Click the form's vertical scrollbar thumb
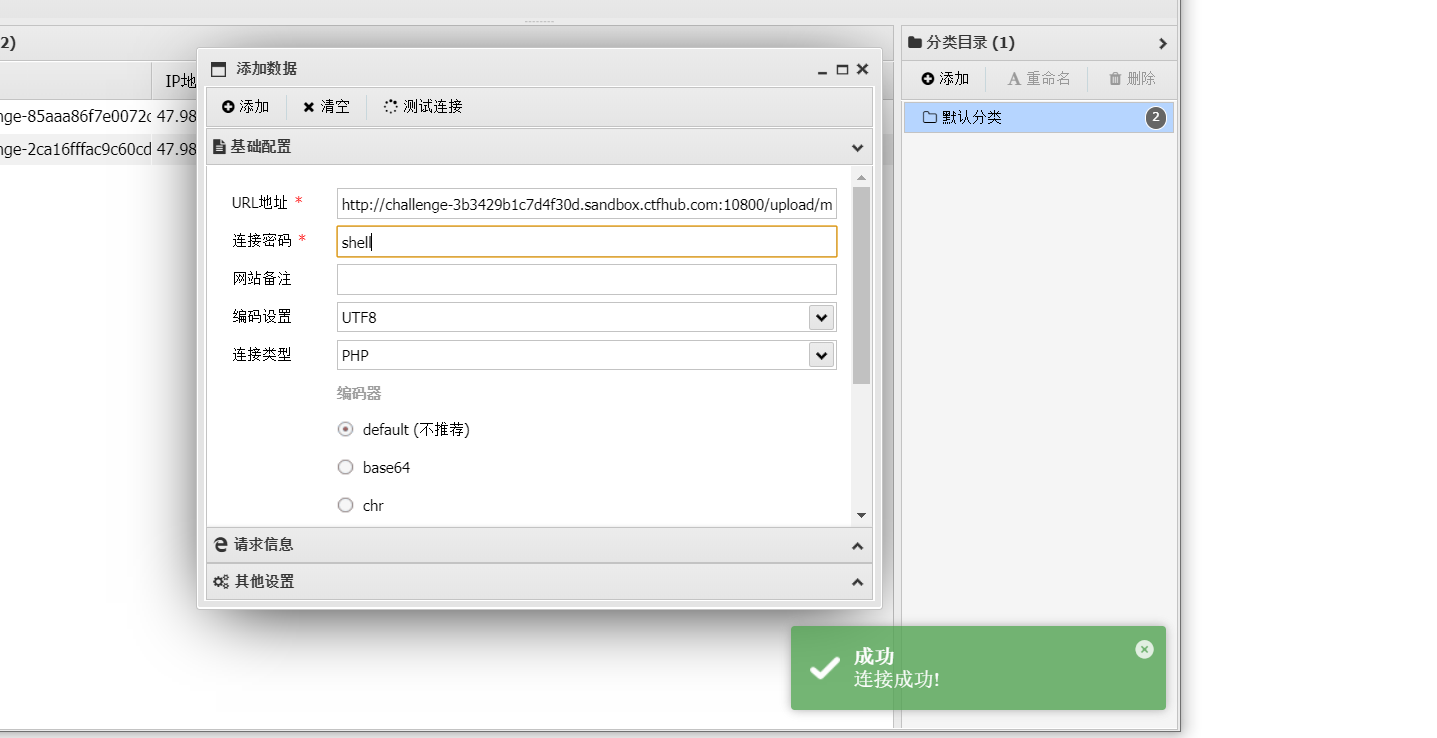Screen dimensions: 1437x738 tap(861, 285)
